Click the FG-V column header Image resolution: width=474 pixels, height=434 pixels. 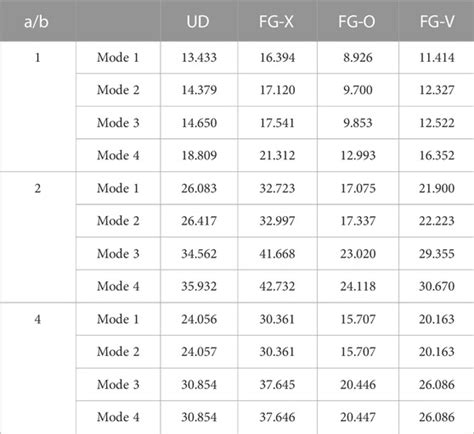pyautogui.click(x=437, y=22)
